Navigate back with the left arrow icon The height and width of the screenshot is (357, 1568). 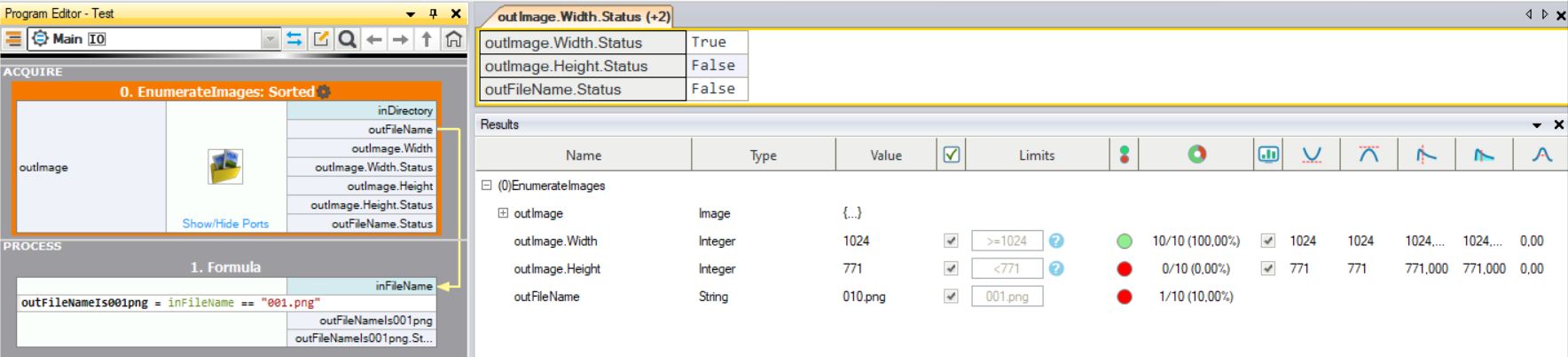coord(374,39)
